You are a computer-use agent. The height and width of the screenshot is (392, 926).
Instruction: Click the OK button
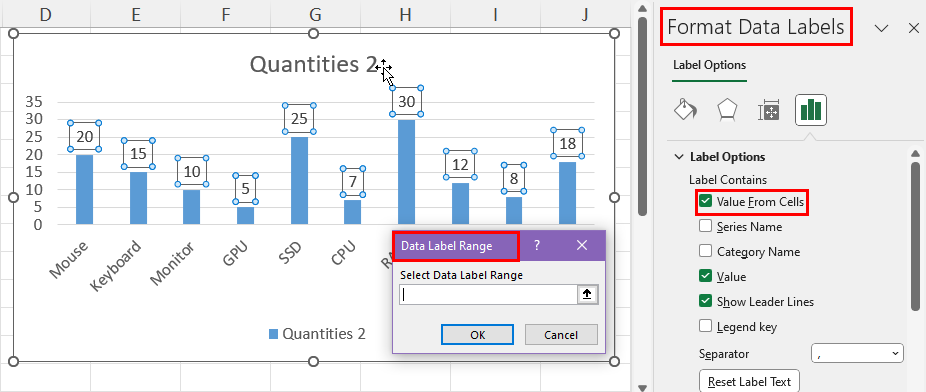477,335
